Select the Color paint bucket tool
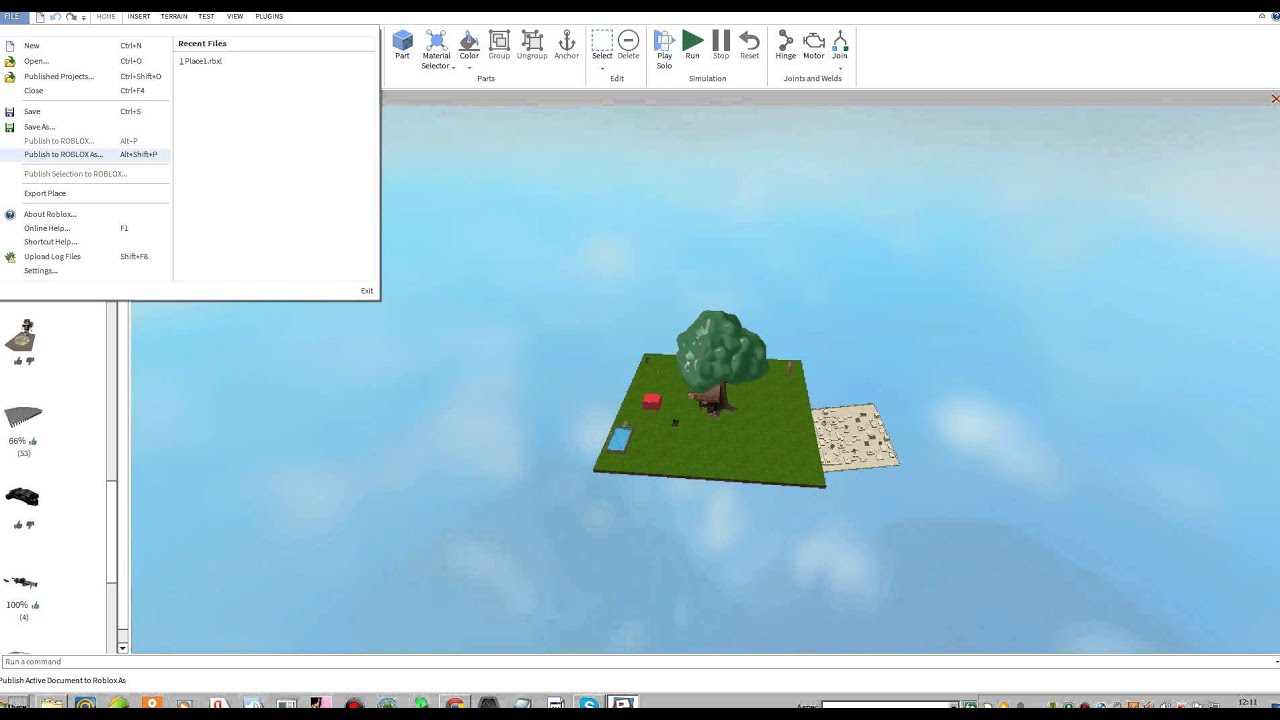1280x720 pixels. [469, 45]
